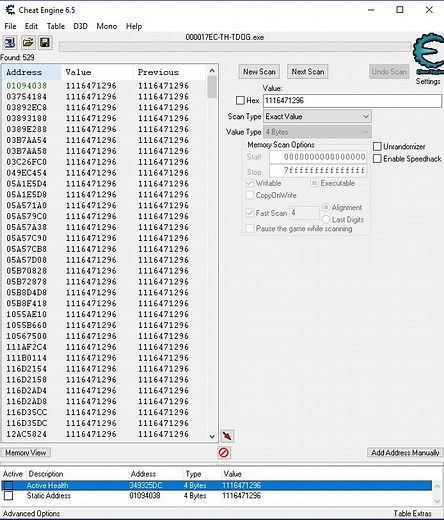Open the Mono menu
The height and width of the screenshot is (520, 444).
pos(107,26)
